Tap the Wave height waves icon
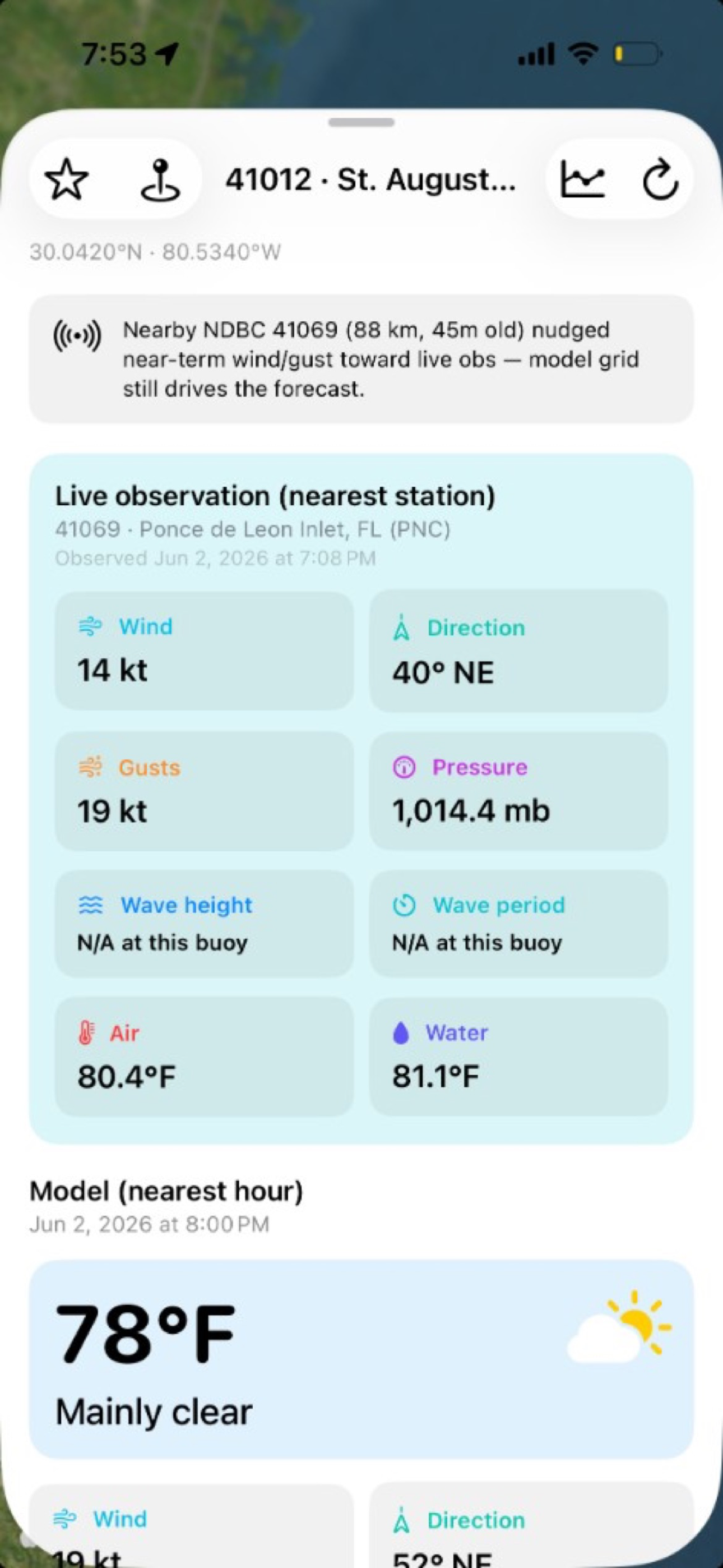723x1568 pixels. (x=91, y=905)
